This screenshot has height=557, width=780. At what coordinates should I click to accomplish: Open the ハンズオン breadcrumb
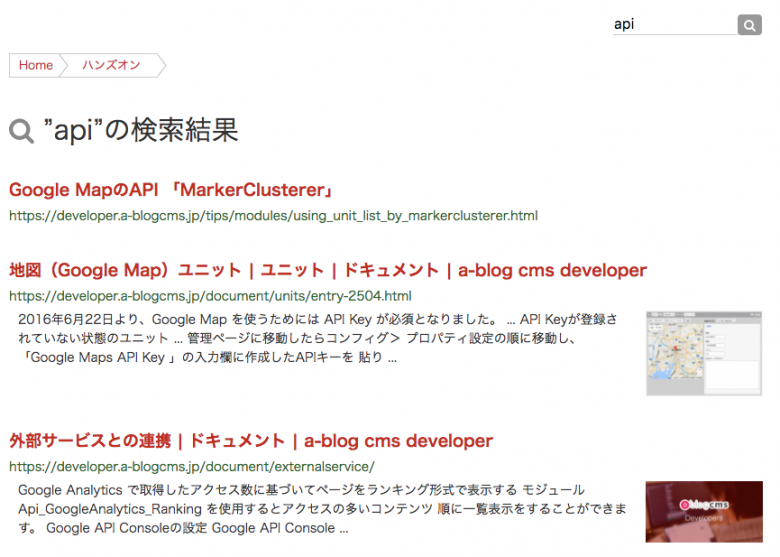pos(111,65)
